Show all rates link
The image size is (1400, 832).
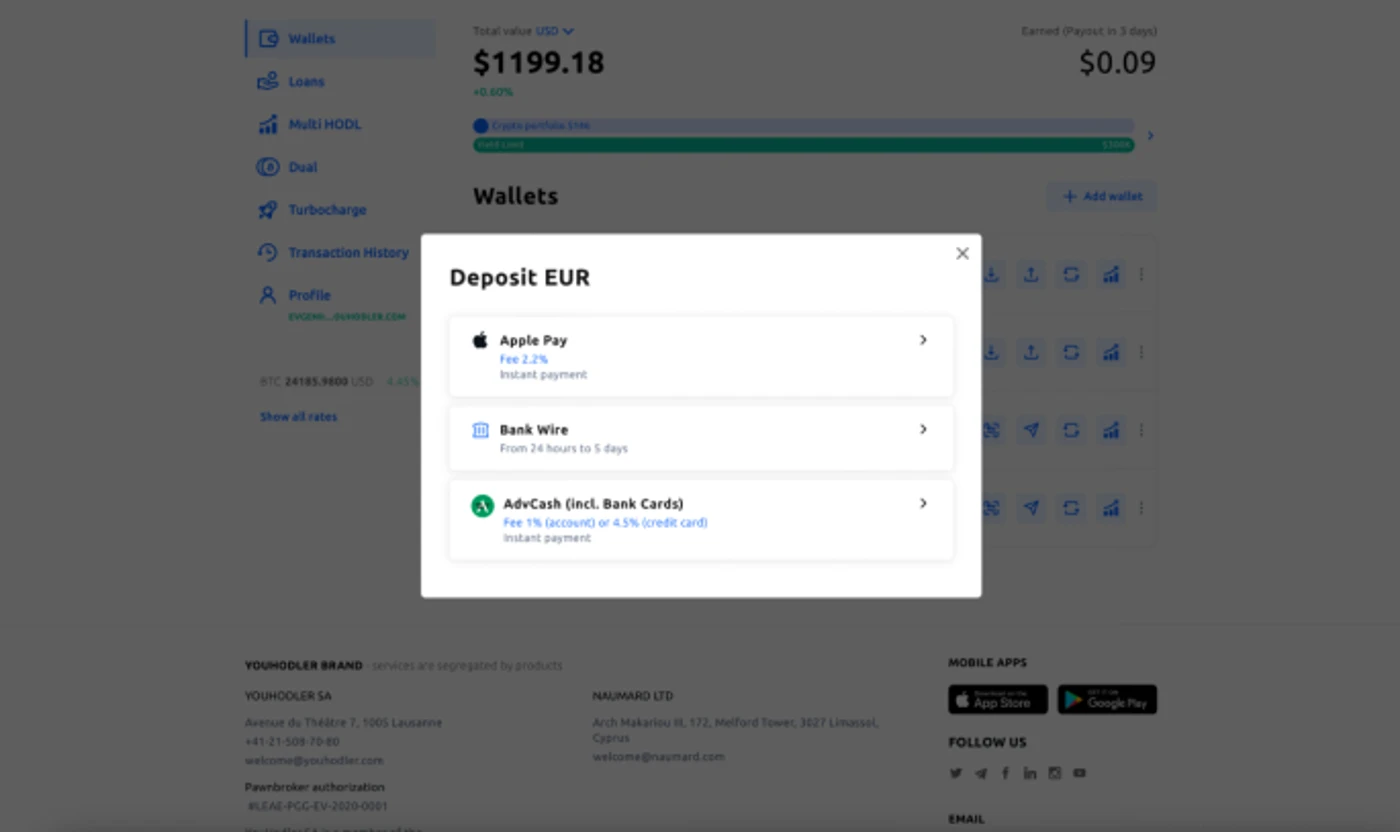point(299,417)
